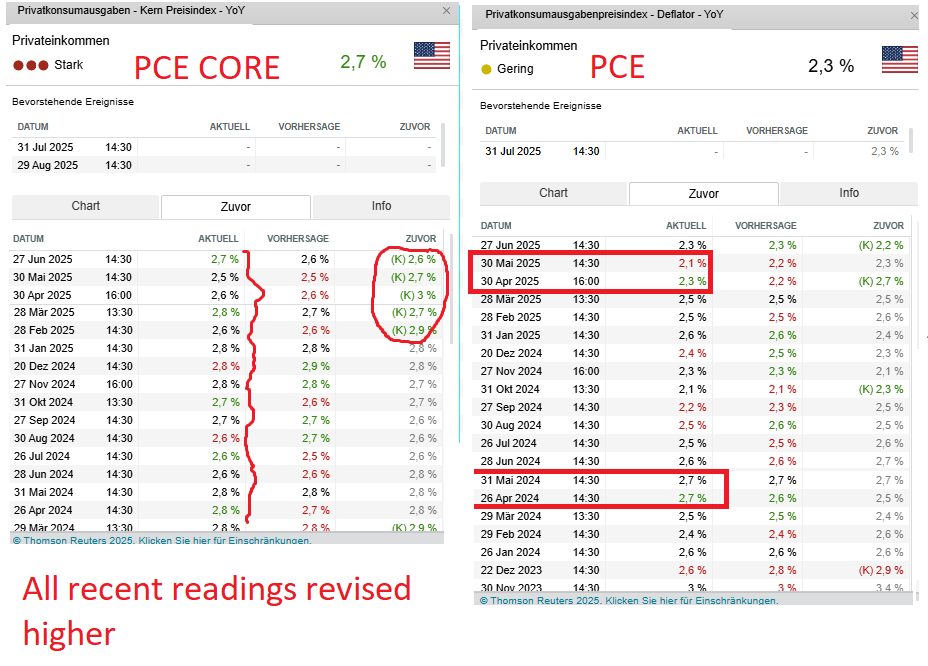Select the 28 Mär 2025 row in the Kern Preisindex table

227,312
